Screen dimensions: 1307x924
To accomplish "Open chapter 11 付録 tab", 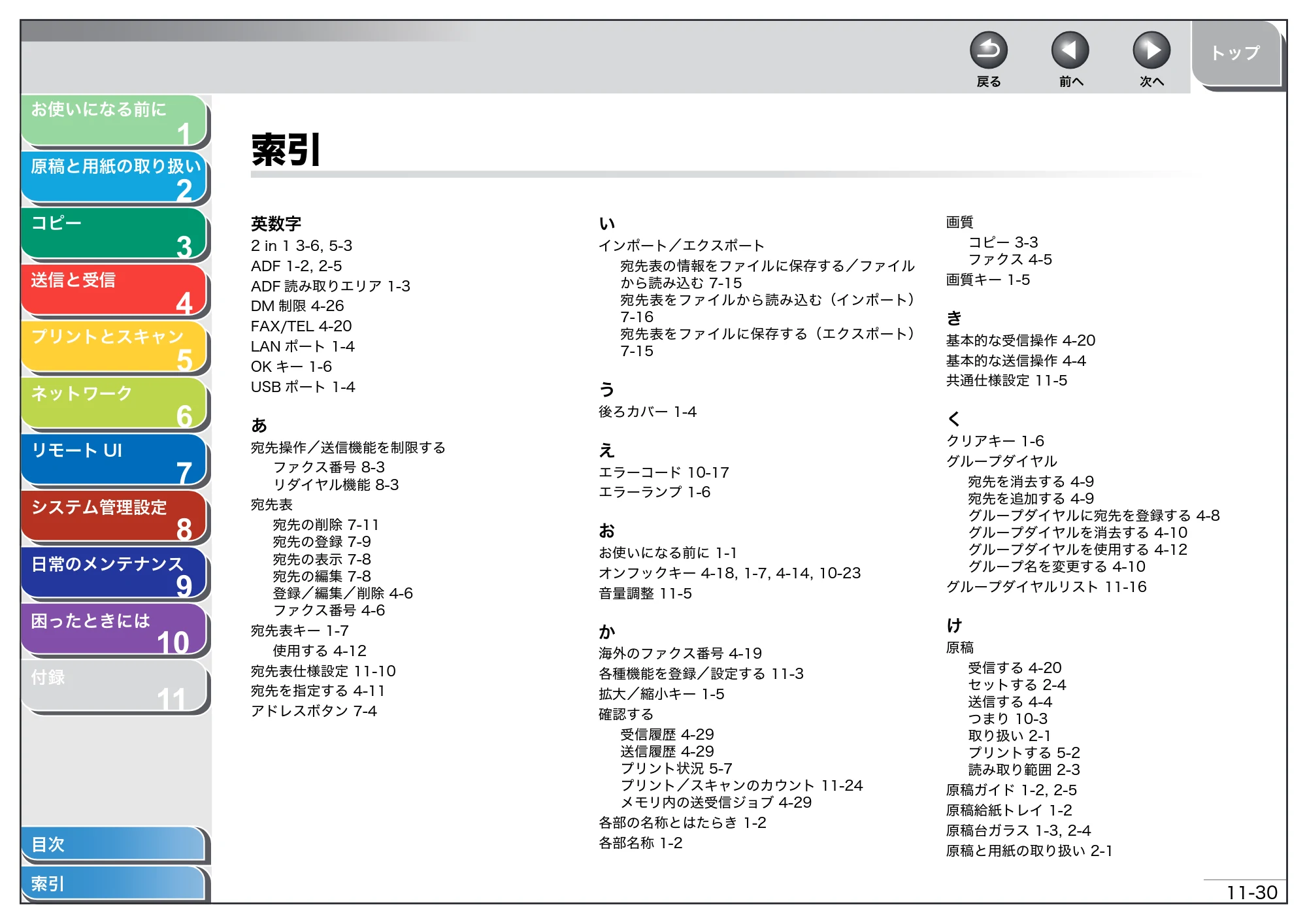I will [114, 687].
